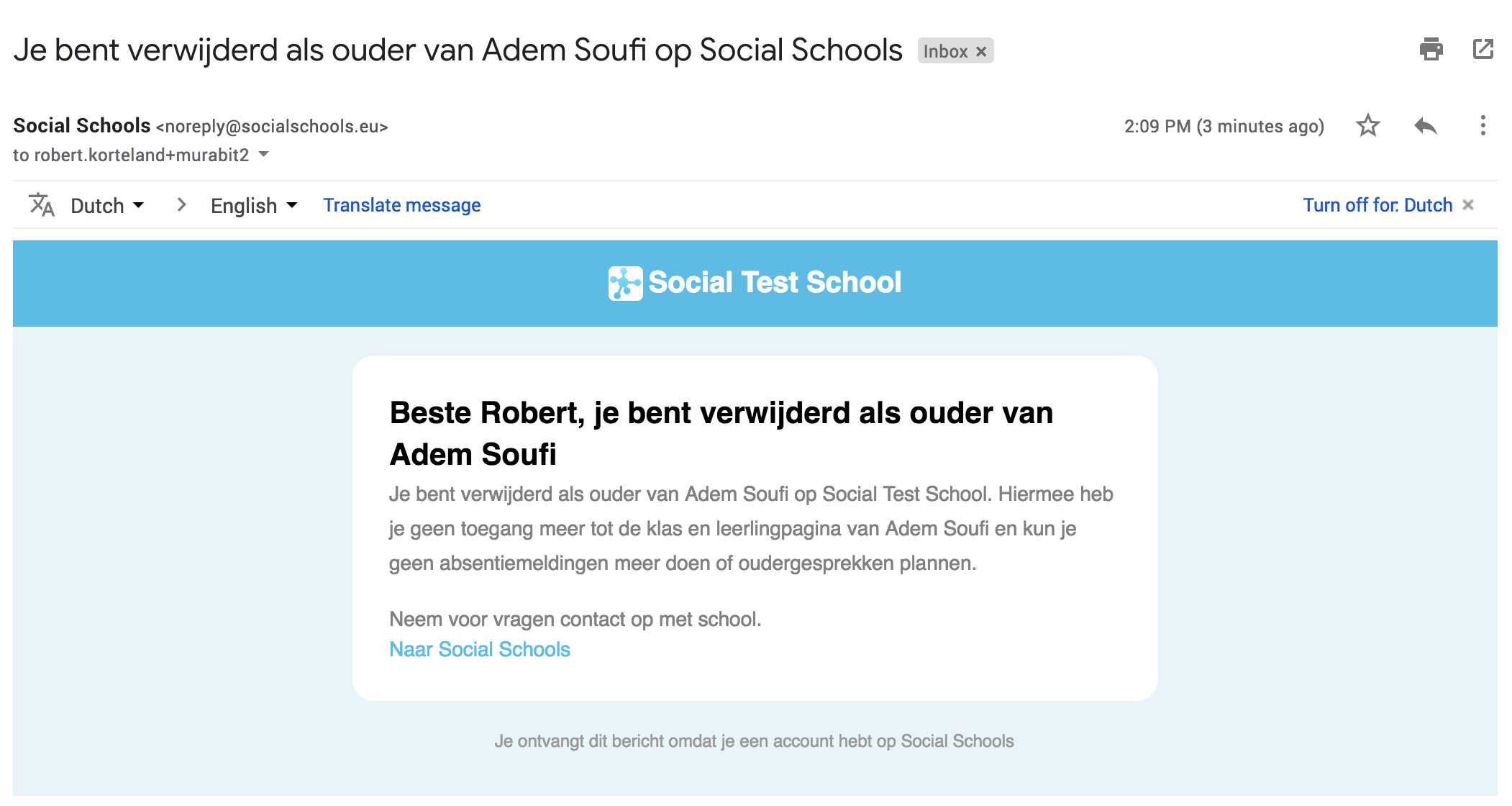Image resolution: width=1512 pixels, height=806 pixels.
Task: Remove the Inbox label from the email
Action: pos(980,51)
